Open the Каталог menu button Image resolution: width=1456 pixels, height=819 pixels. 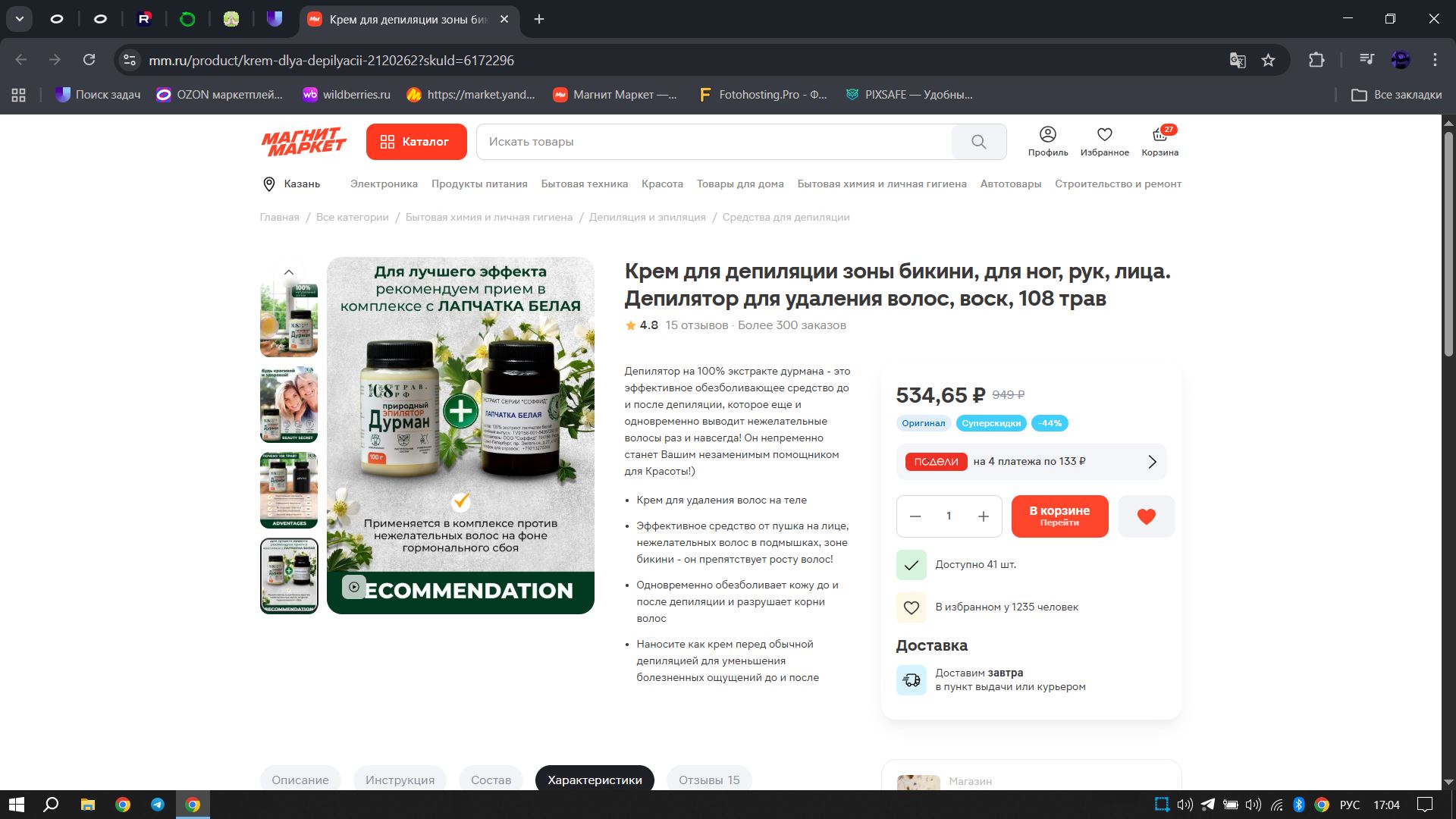[x=416, y=142]
